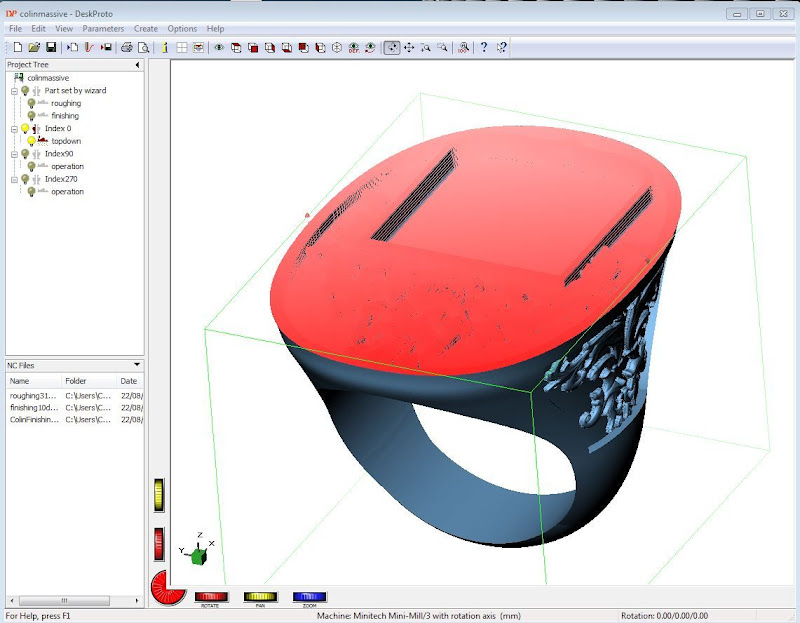Click the Name column header in NC Files
The image size is (800, 623).
click(20, 381)
